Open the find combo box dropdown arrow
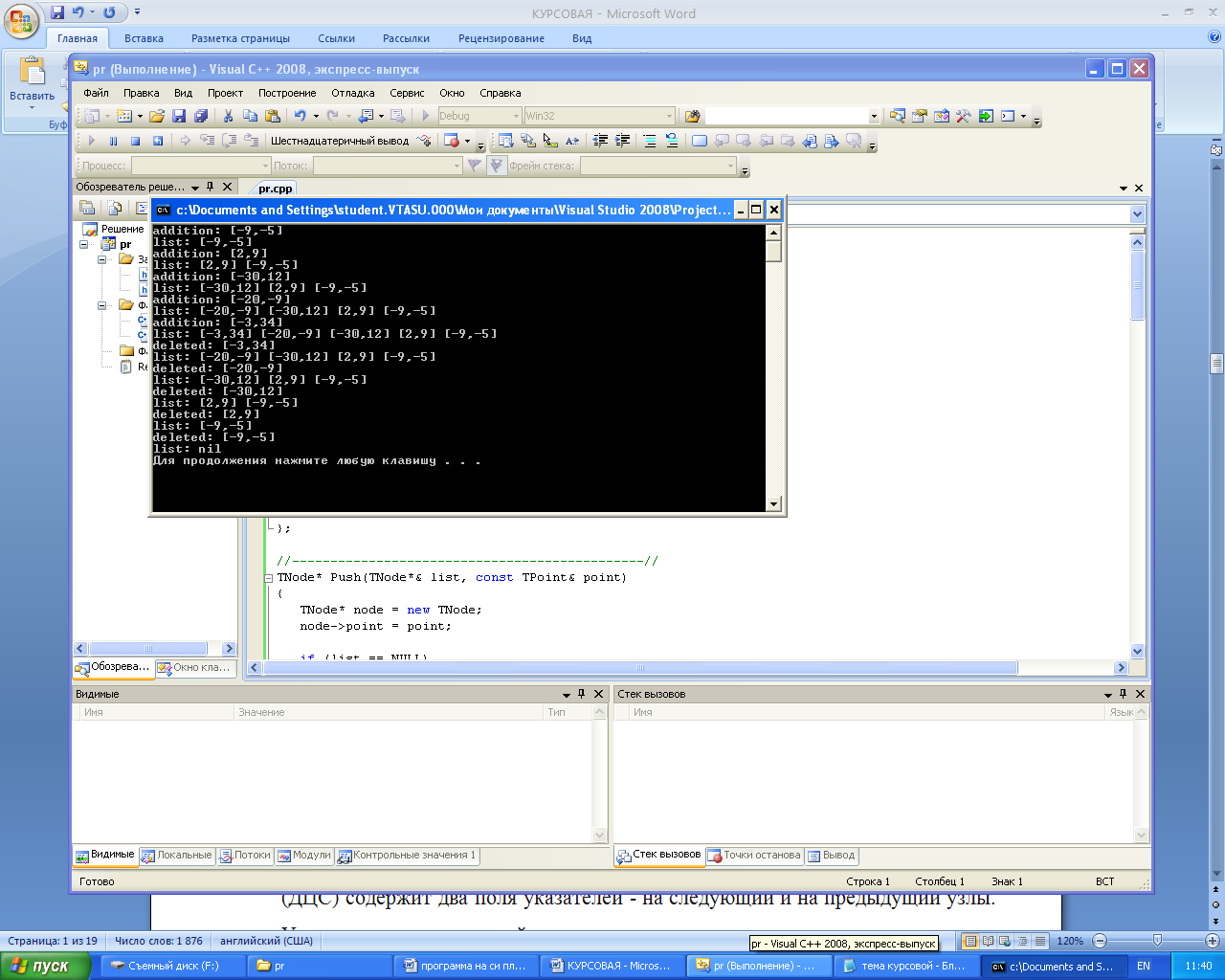Viewport: 1225px width, 980px height. (x=874, y=116)
